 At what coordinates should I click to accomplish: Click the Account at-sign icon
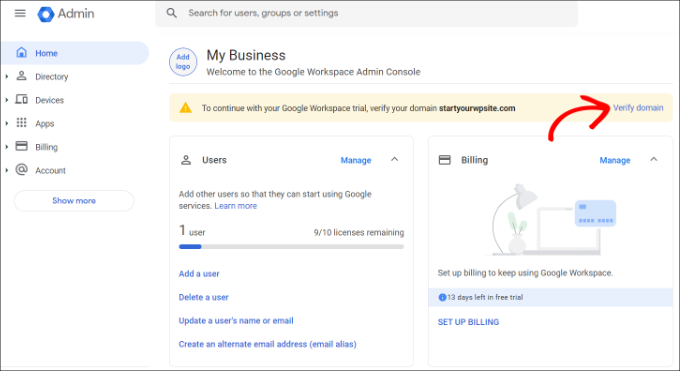point(21,169)
